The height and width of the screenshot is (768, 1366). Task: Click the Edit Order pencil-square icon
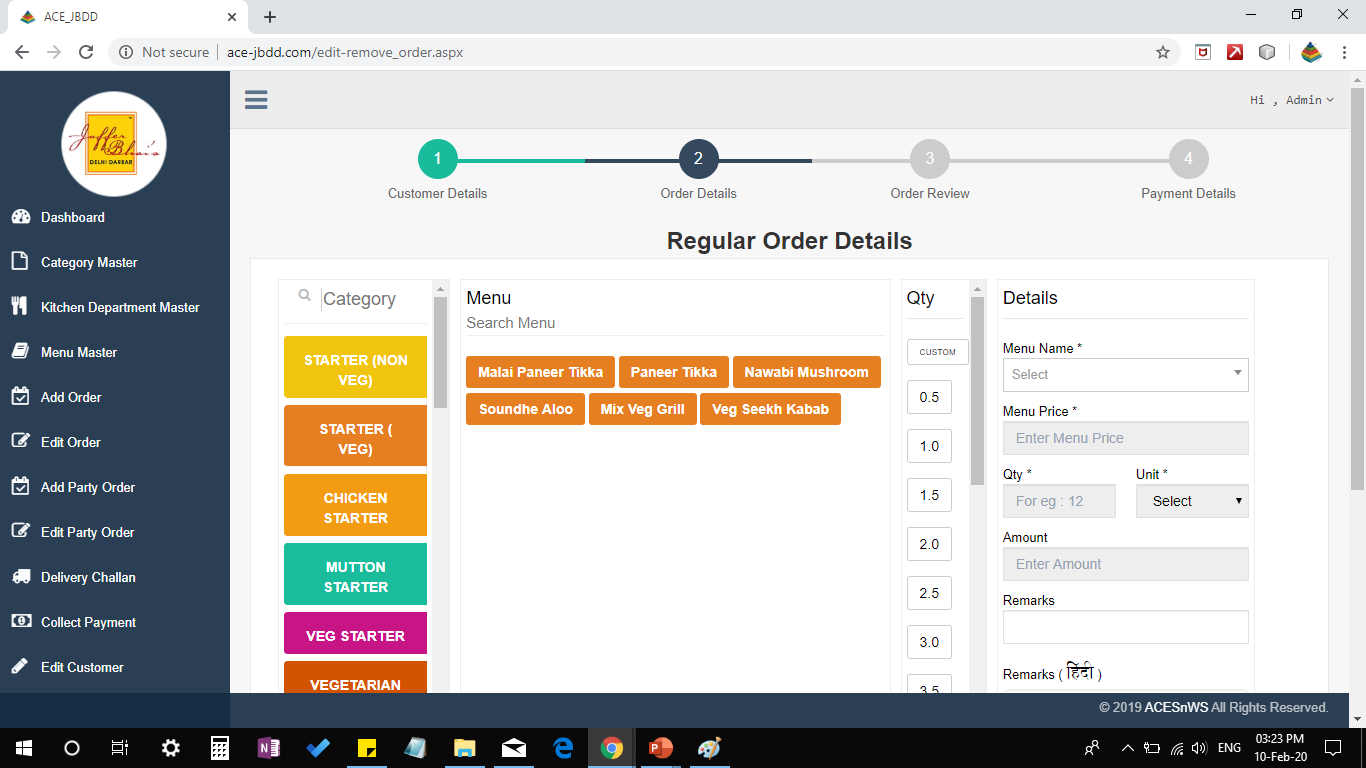(x=20, y=441)
